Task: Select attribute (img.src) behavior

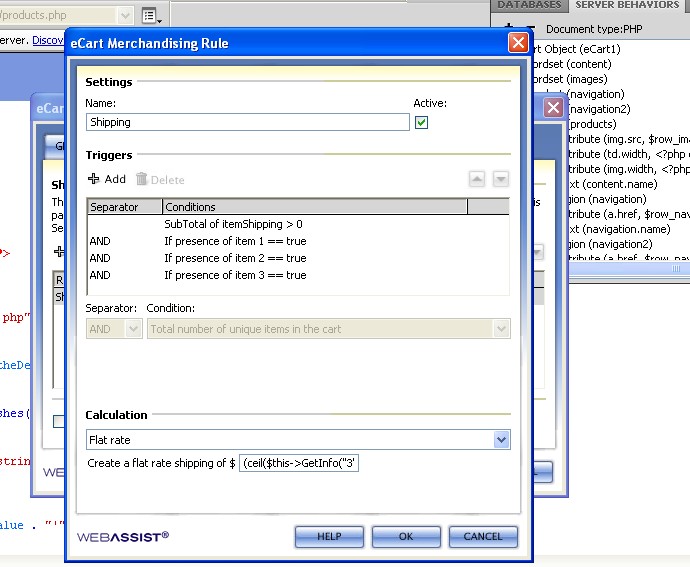Action: tap(629, 139)
